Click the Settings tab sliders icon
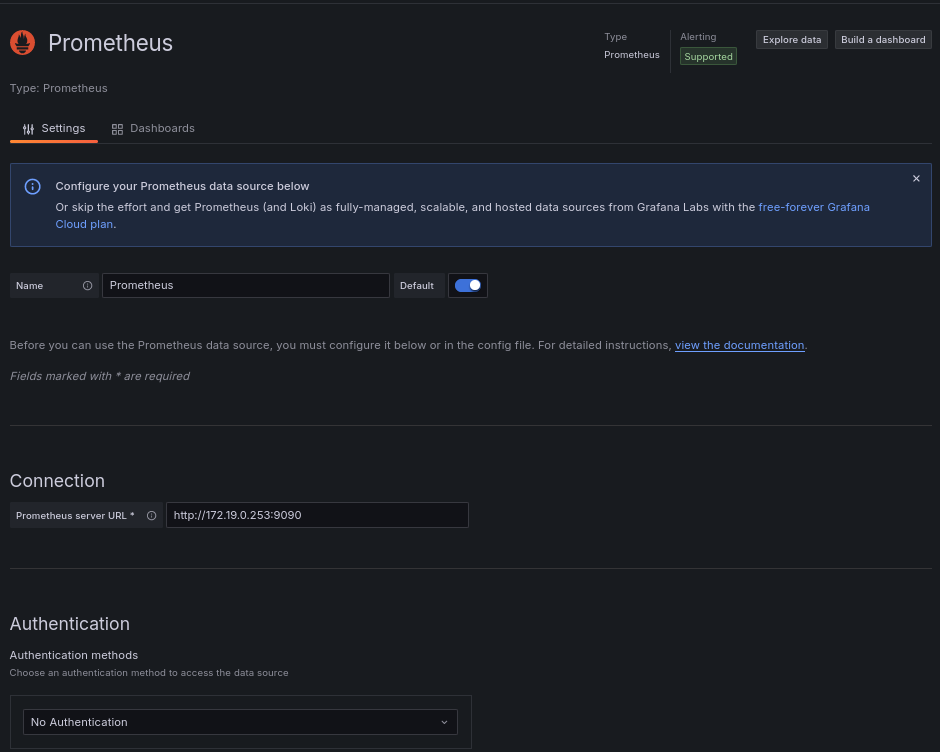This screenshot has height=752, width=940. click(x=28, y=129)
